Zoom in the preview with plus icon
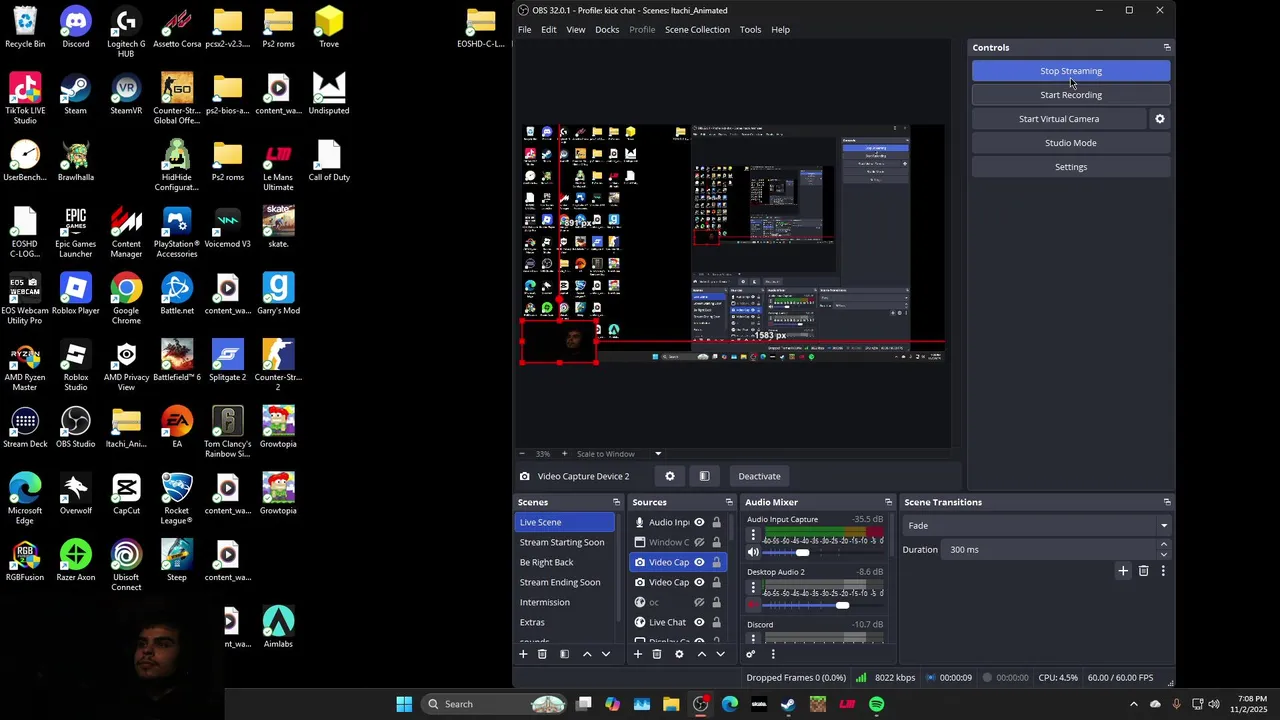1280x720 pixels. point(564,454)
